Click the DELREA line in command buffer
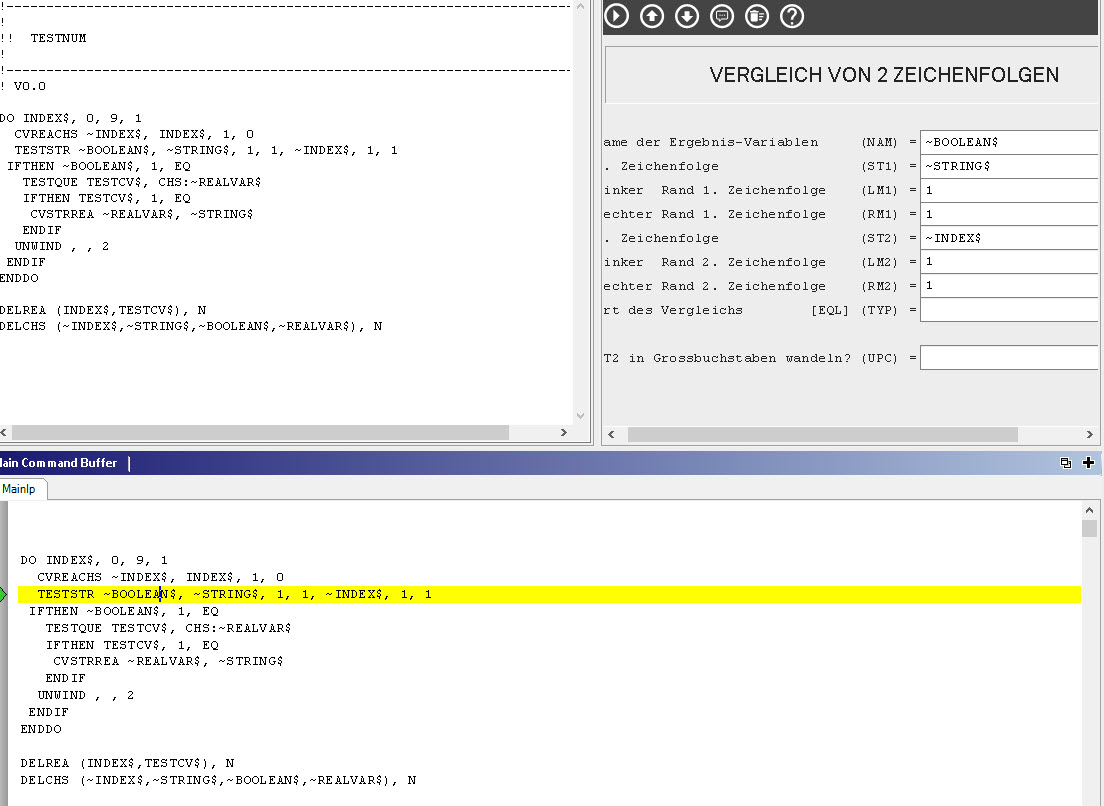 click(x=127, y=763)
